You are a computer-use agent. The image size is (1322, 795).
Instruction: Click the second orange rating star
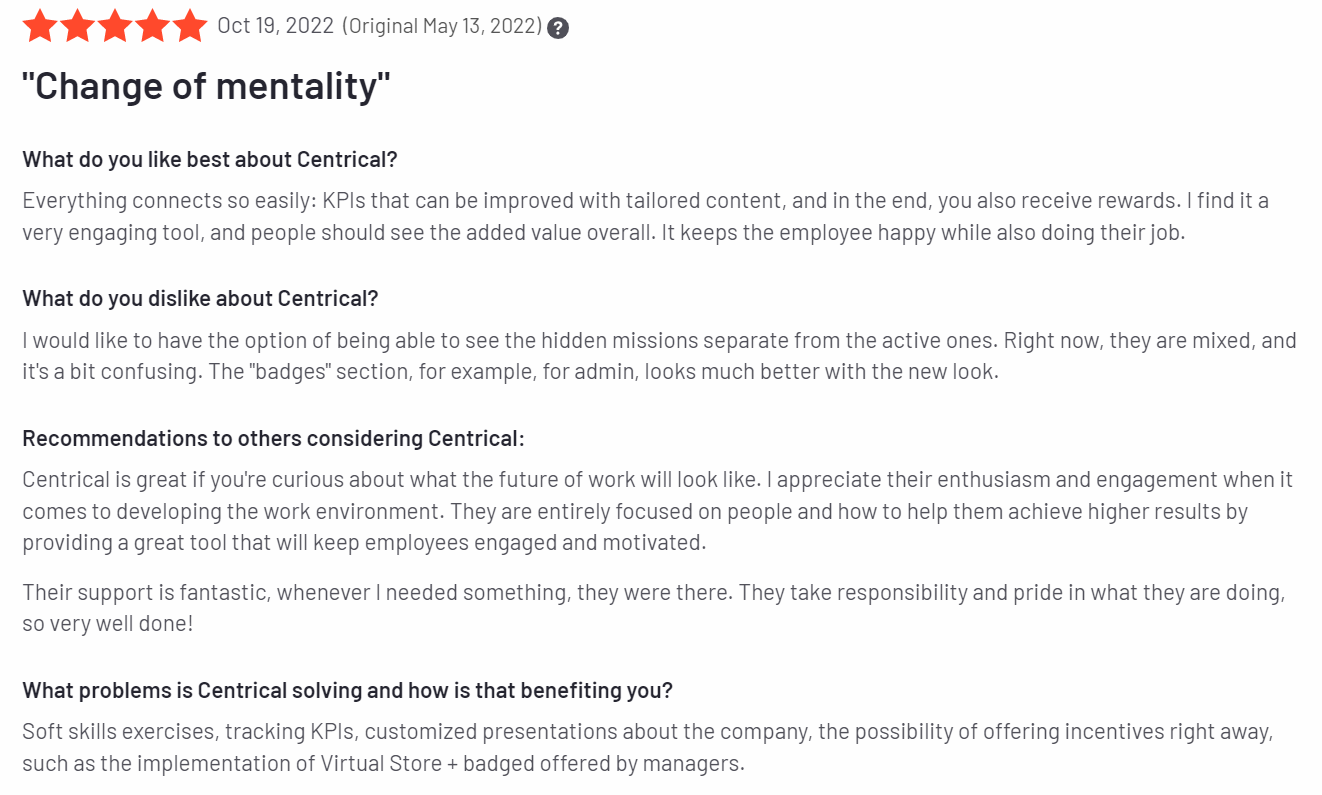(78, 26)
